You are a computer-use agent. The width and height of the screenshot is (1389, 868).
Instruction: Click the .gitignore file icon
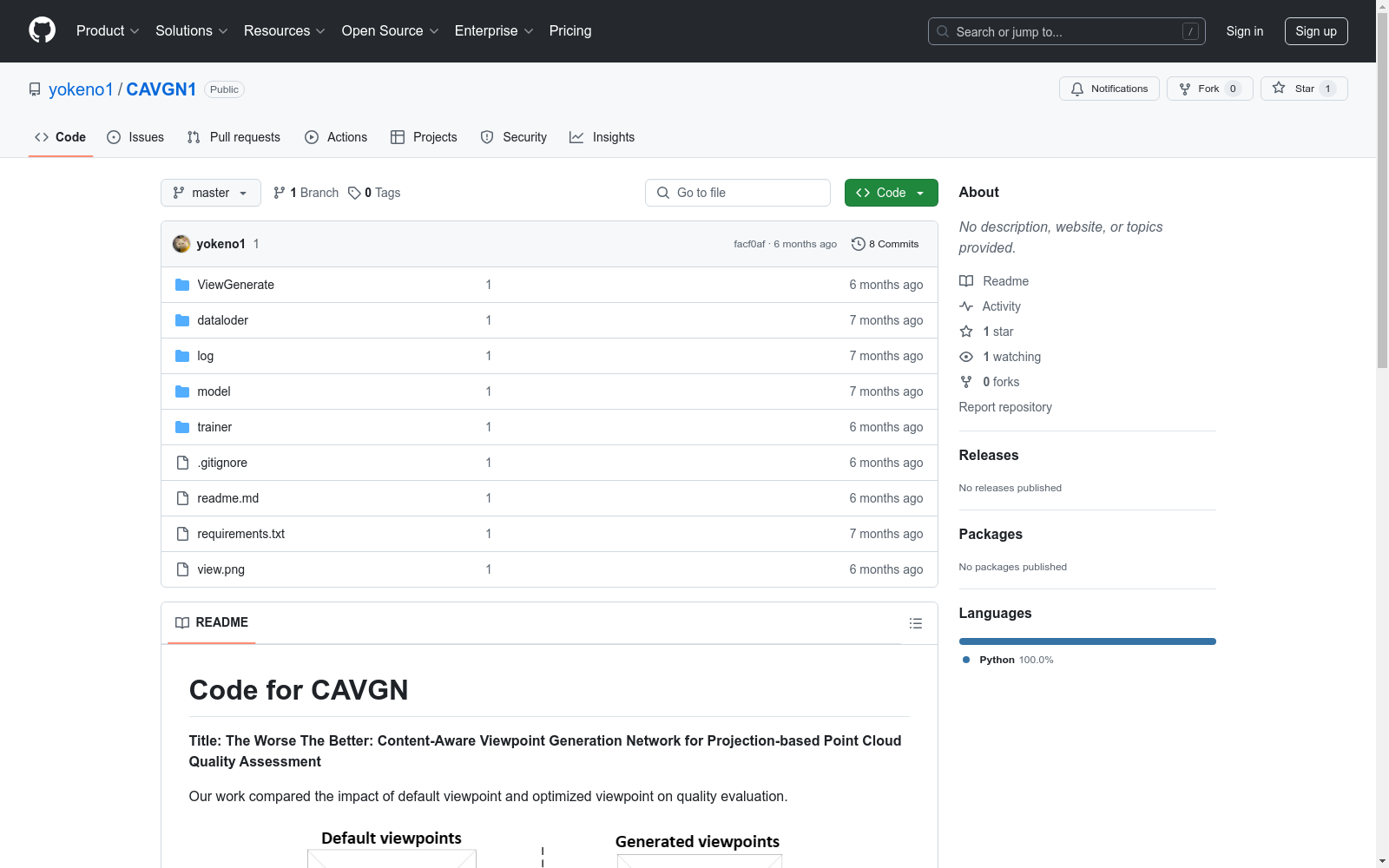point(182,463)
